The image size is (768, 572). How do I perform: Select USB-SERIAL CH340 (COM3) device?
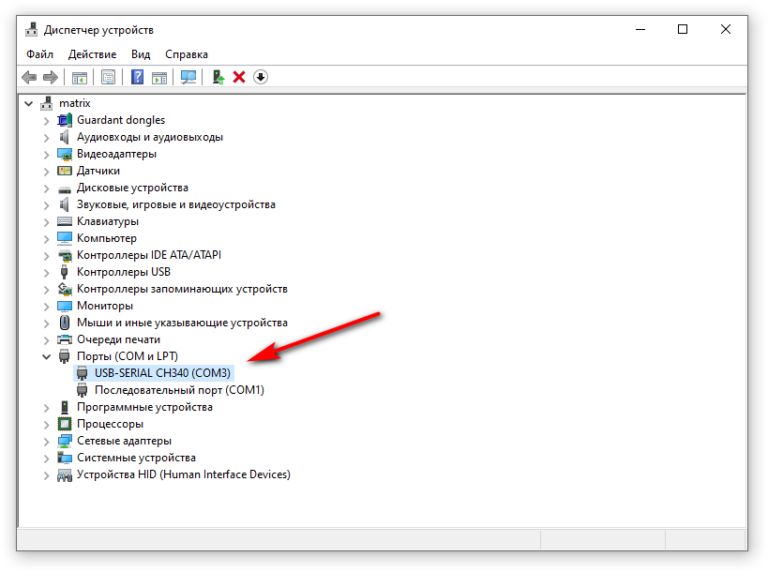tap(162, 373)
